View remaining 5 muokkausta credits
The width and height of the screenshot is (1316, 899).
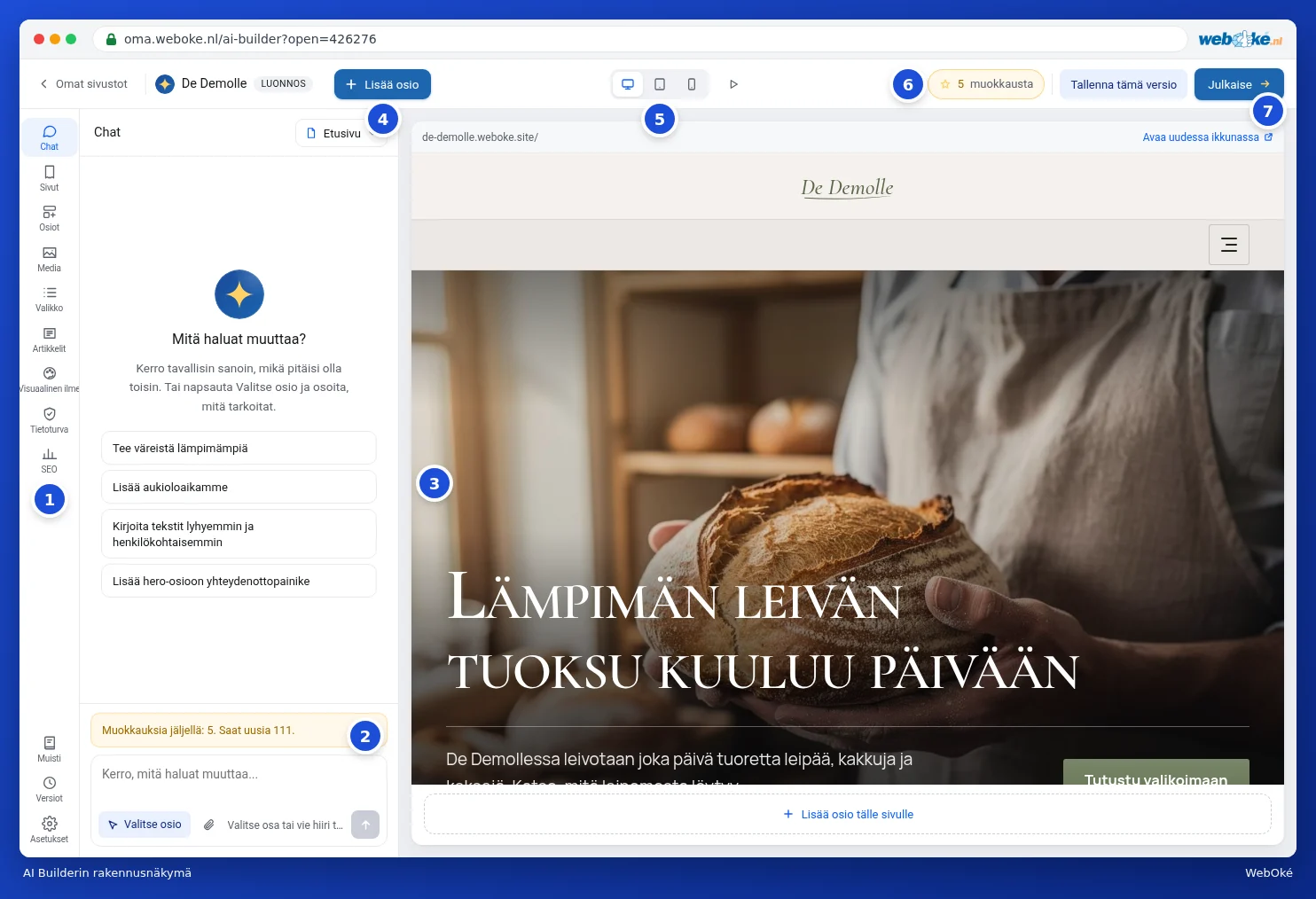[986, 84]
